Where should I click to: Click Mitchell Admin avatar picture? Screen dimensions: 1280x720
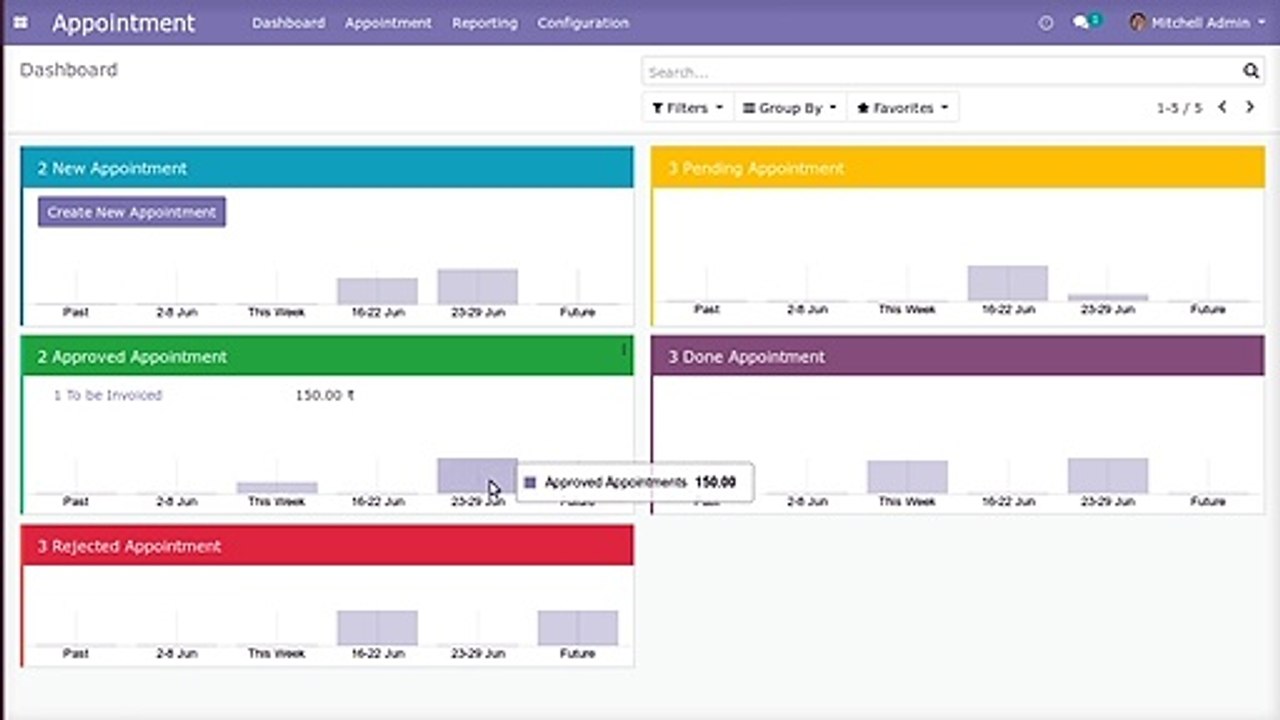pos(1138,22)
